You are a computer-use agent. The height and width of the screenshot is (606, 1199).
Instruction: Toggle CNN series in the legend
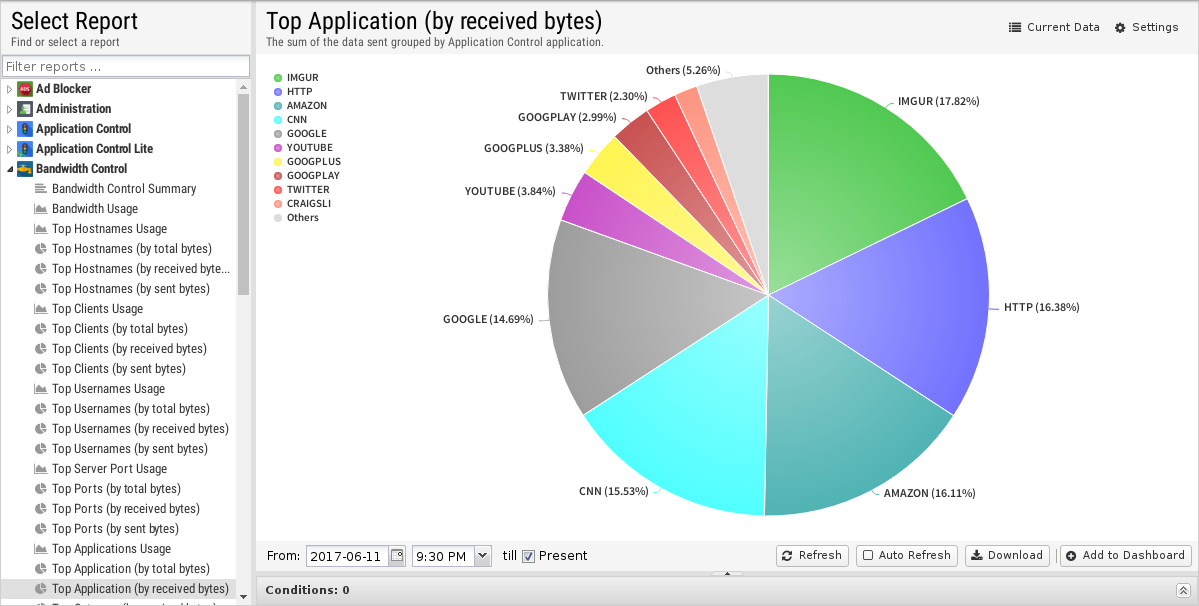pyautogui.click(x=291, y=119)
